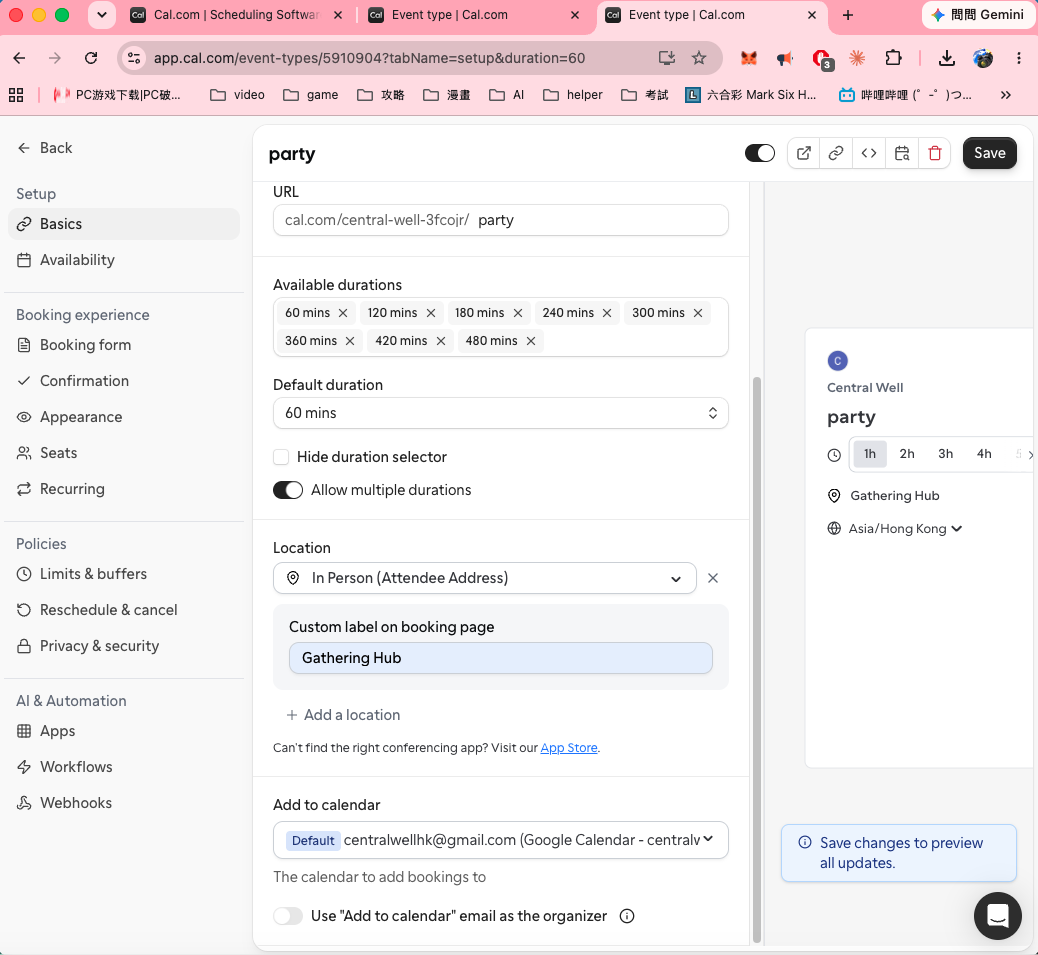The image size is (1038, 955).
Task: Disable Allow multiple durations
Action: (288, 490)
